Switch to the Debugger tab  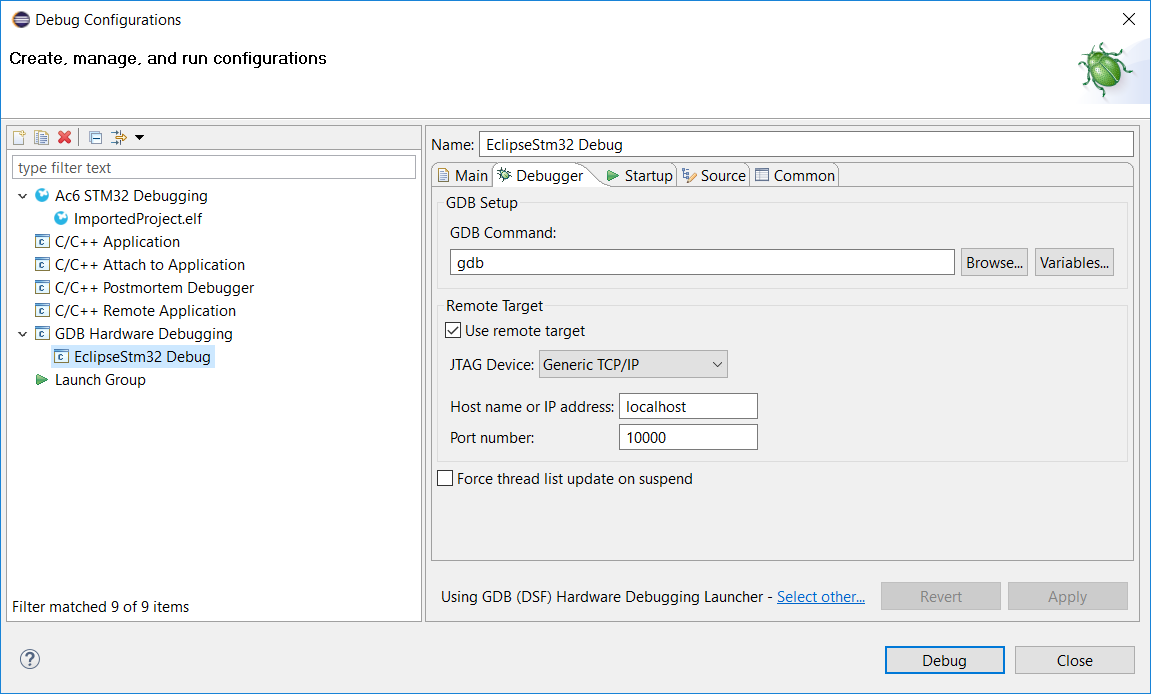(542, 175)
